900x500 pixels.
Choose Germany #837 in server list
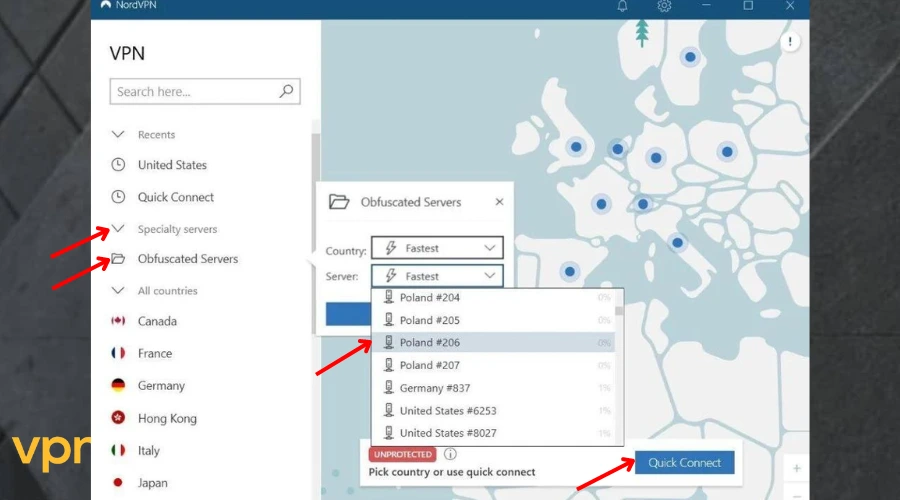tap(434, 388)
